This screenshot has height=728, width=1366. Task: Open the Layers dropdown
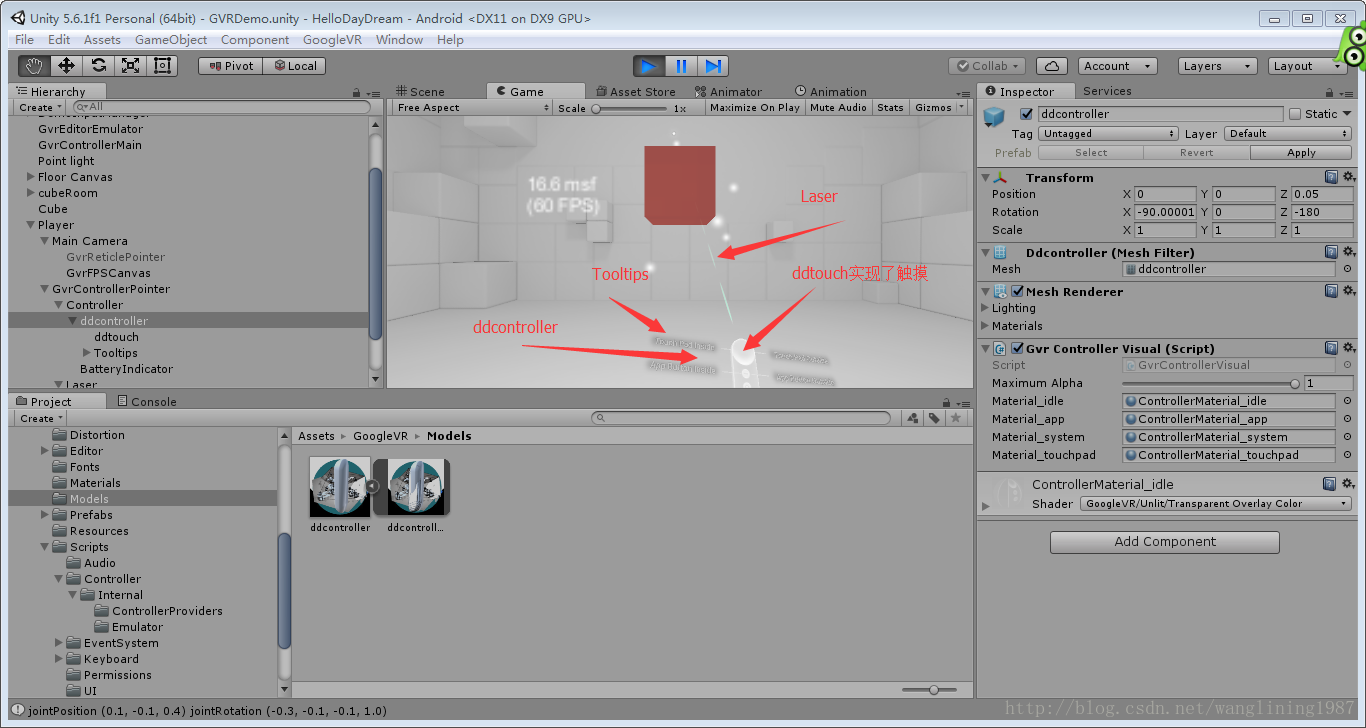pos(1217,66)
